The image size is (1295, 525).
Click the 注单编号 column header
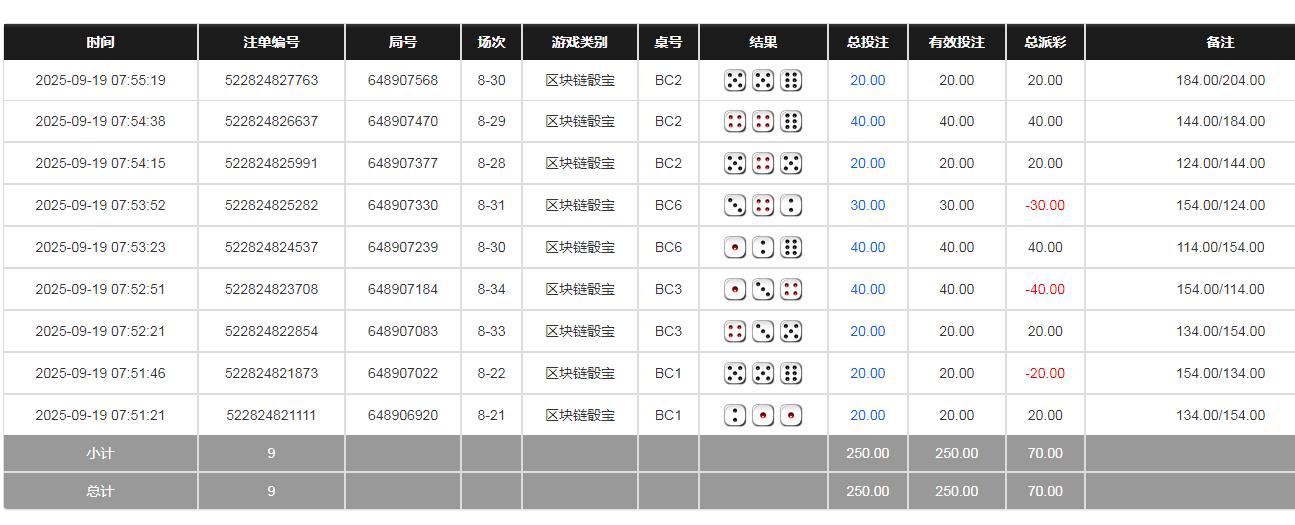[271, 42]
